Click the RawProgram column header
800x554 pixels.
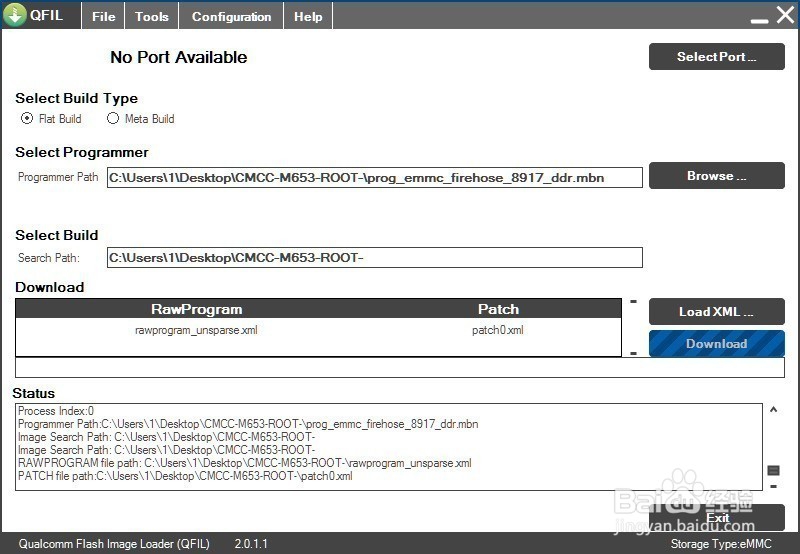[196, 309]
